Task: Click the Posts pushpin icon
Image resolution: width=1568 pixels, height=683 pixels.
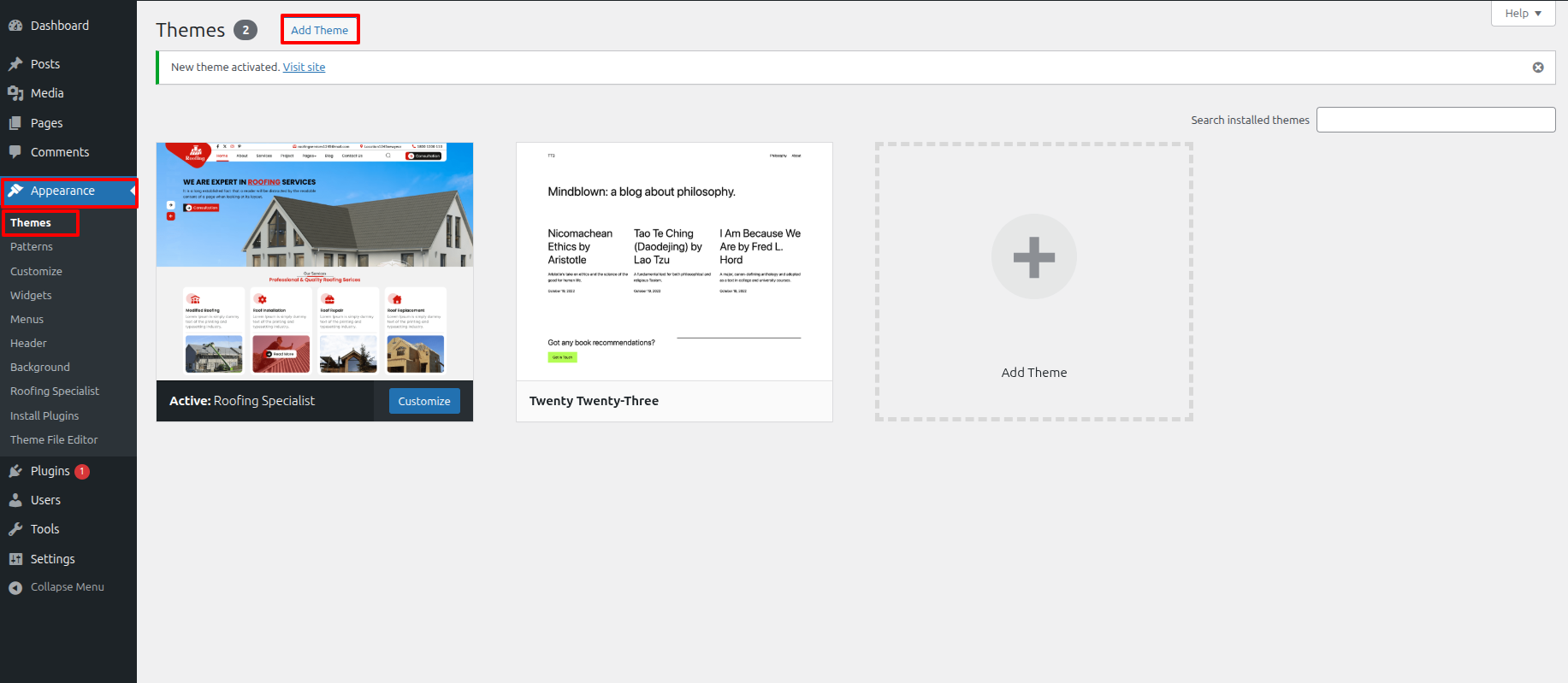Action: click(x=15, y=64)
